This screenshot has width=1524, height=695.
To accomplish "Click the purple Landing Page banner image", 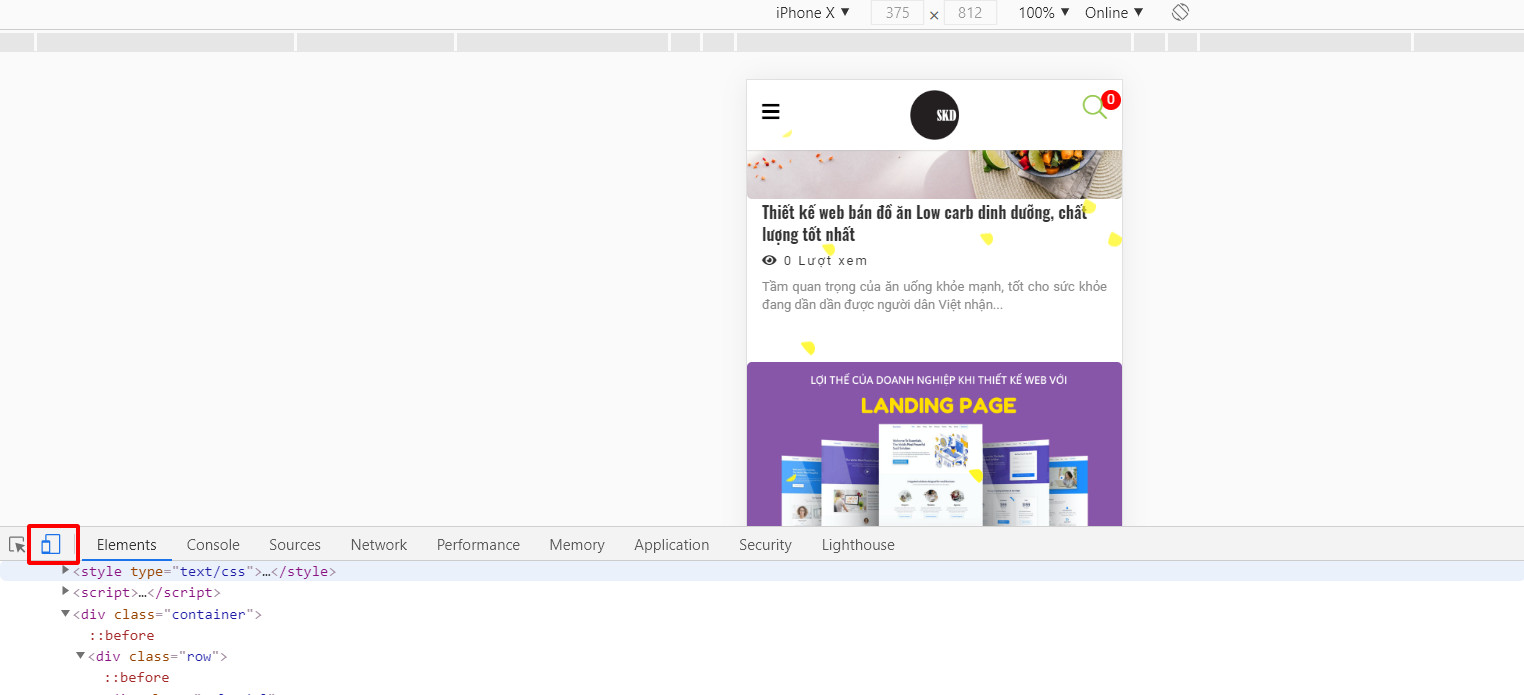I will pos(934,443).
